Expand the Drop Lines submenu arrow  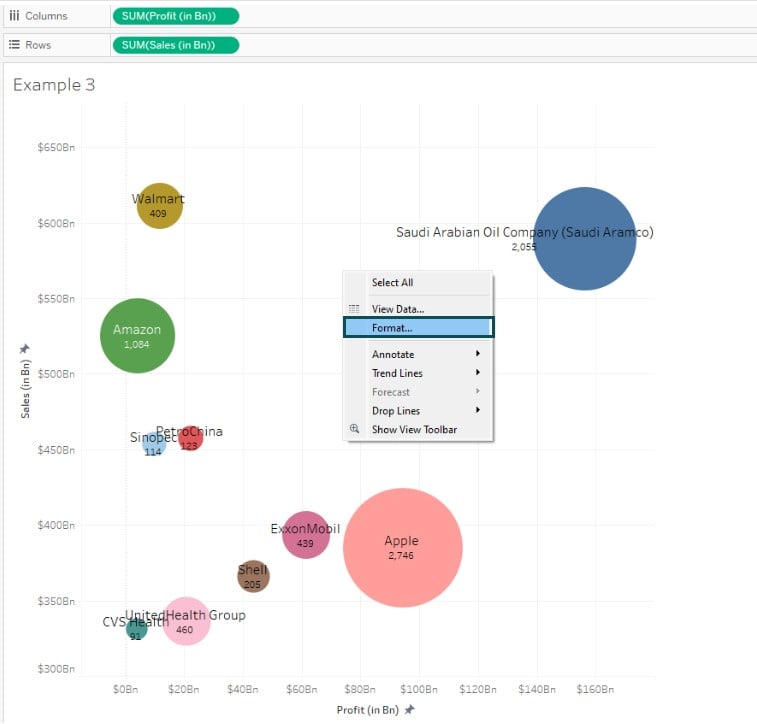(x=477, y=410)
